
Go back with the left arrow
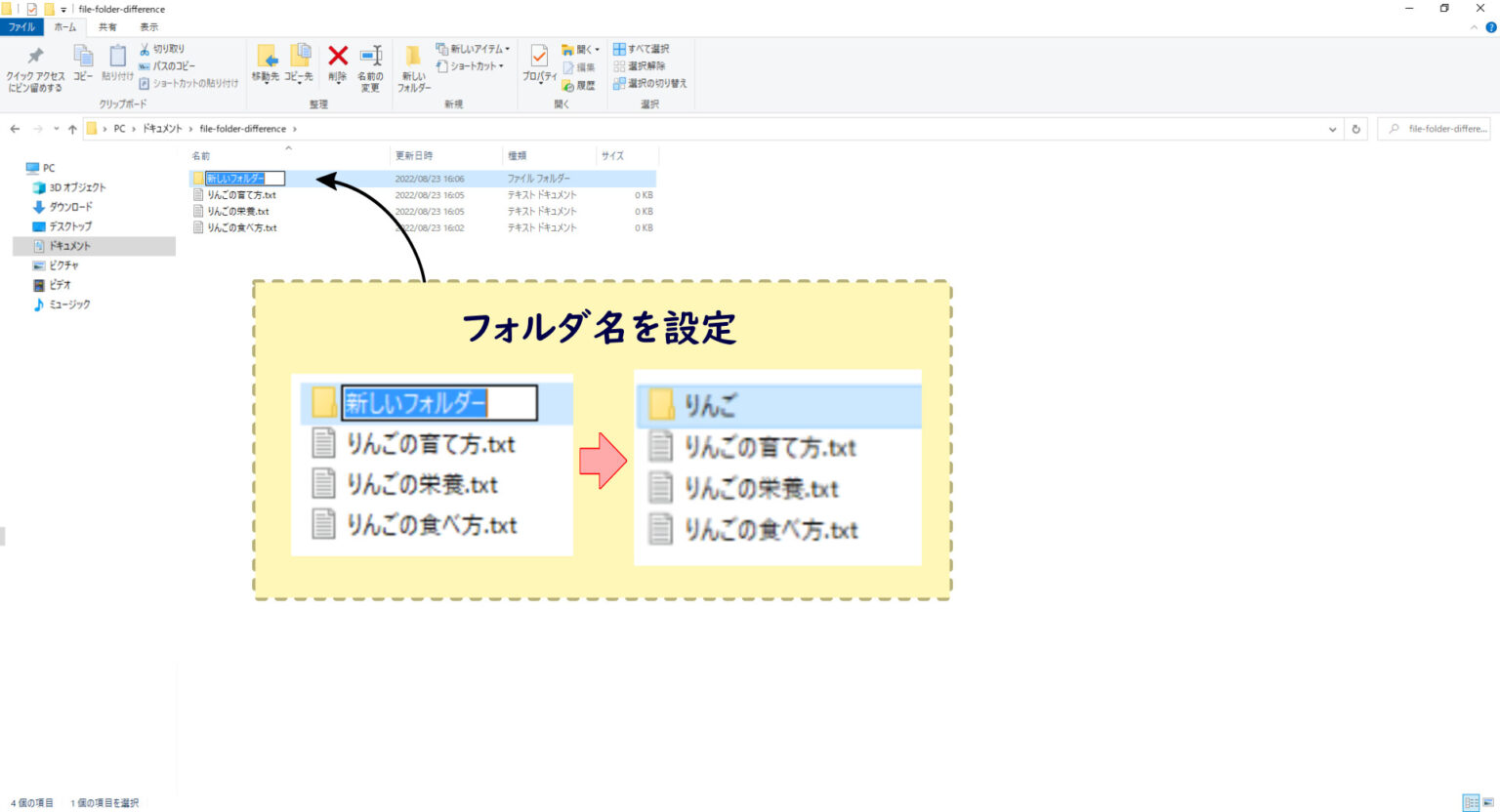tap(15, 129)
